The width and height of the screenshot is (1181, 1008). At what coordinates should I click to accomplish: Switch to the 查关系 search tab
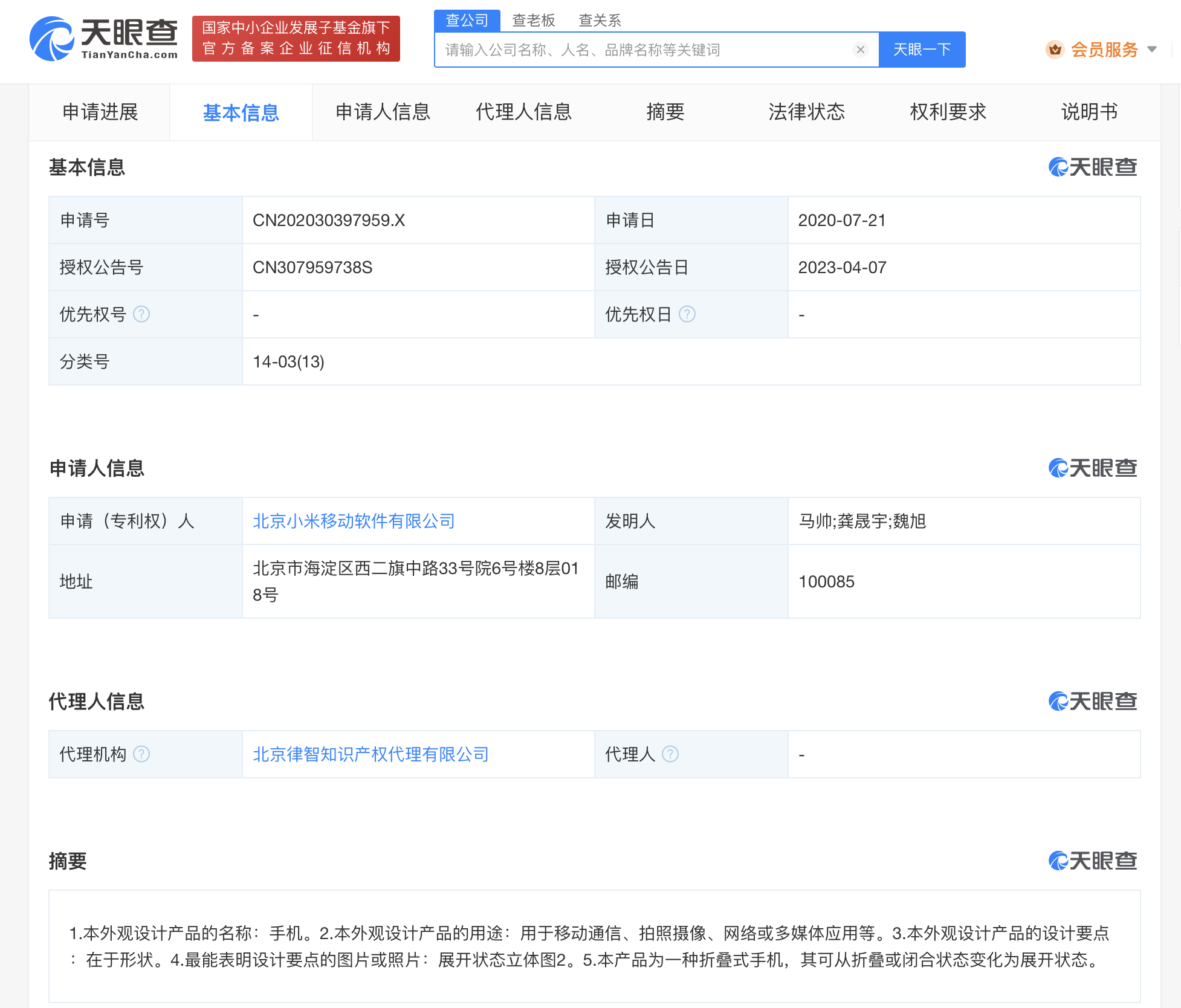point(600,20)
